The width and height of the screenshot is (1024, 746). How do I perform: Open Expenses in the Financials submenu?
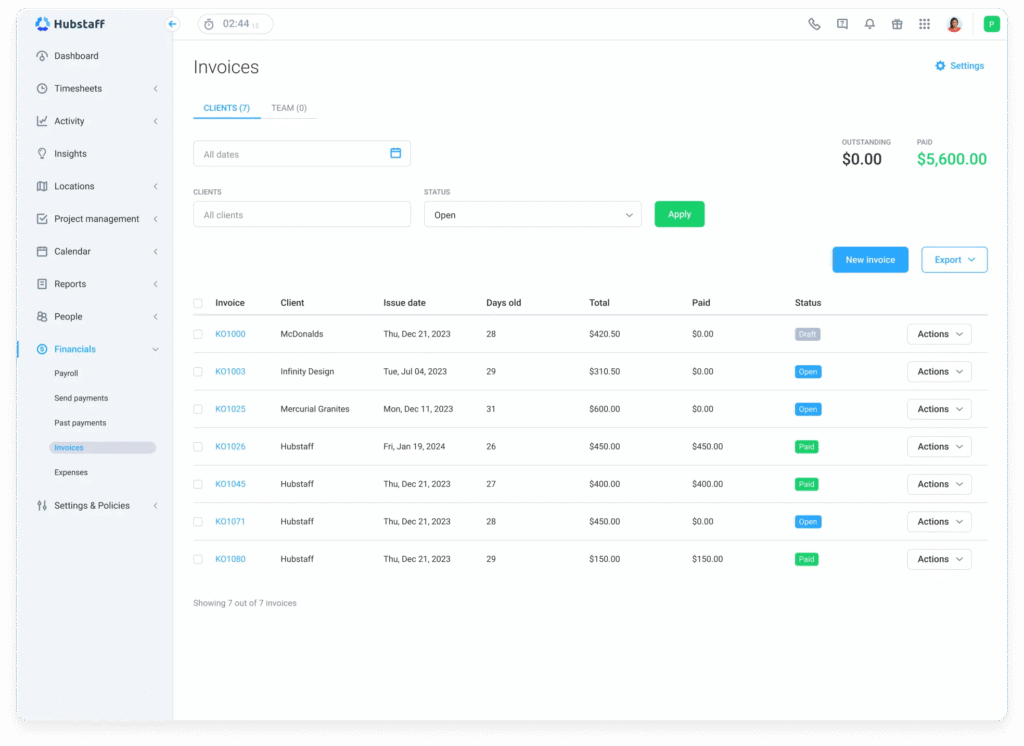click(x=71, y=472)
